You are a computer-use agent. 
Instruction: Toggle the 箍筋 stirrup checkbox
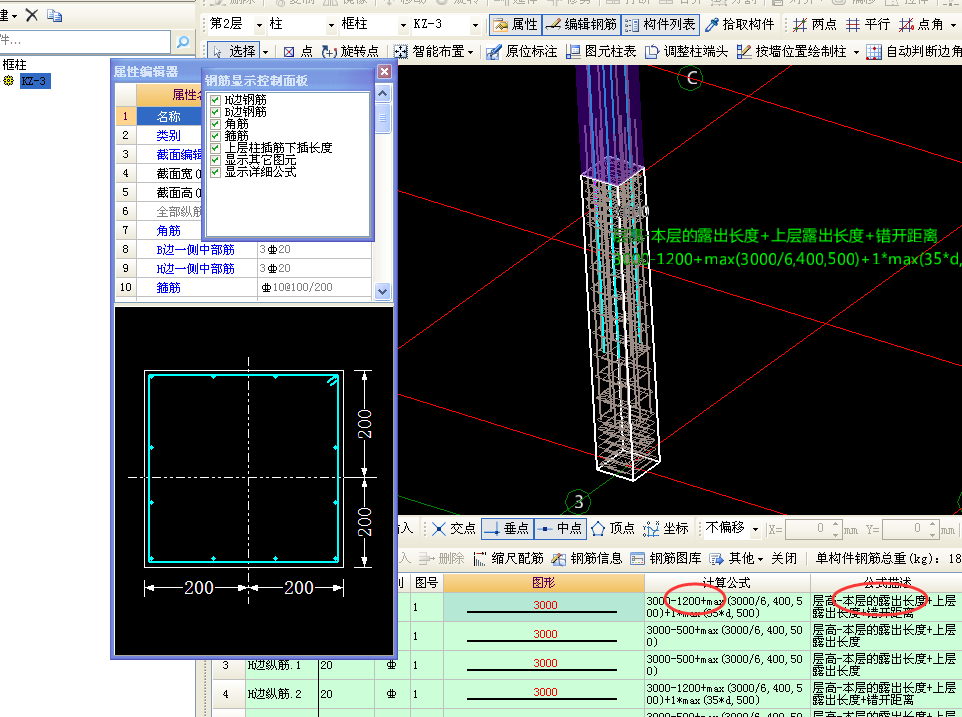coord(215,136)
